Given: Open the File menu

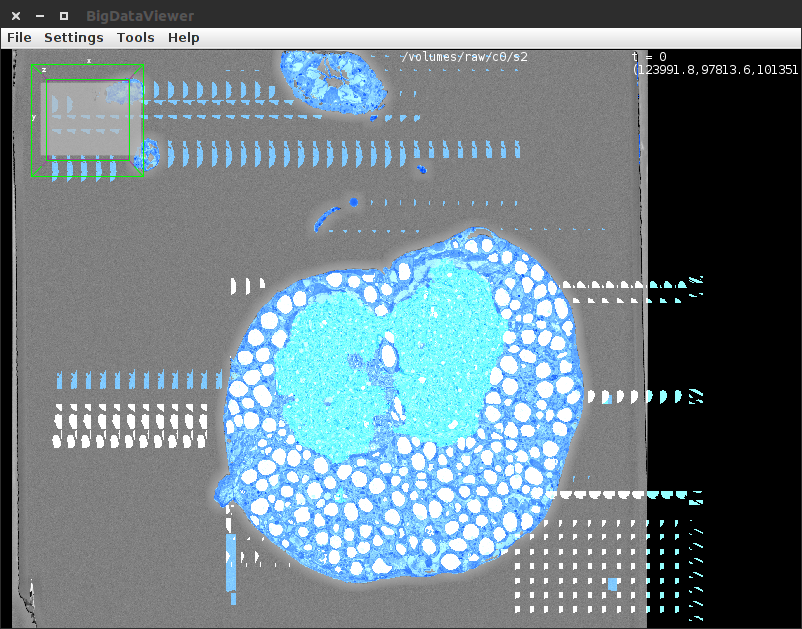Looking at the screenshot, I should point(18,37).
